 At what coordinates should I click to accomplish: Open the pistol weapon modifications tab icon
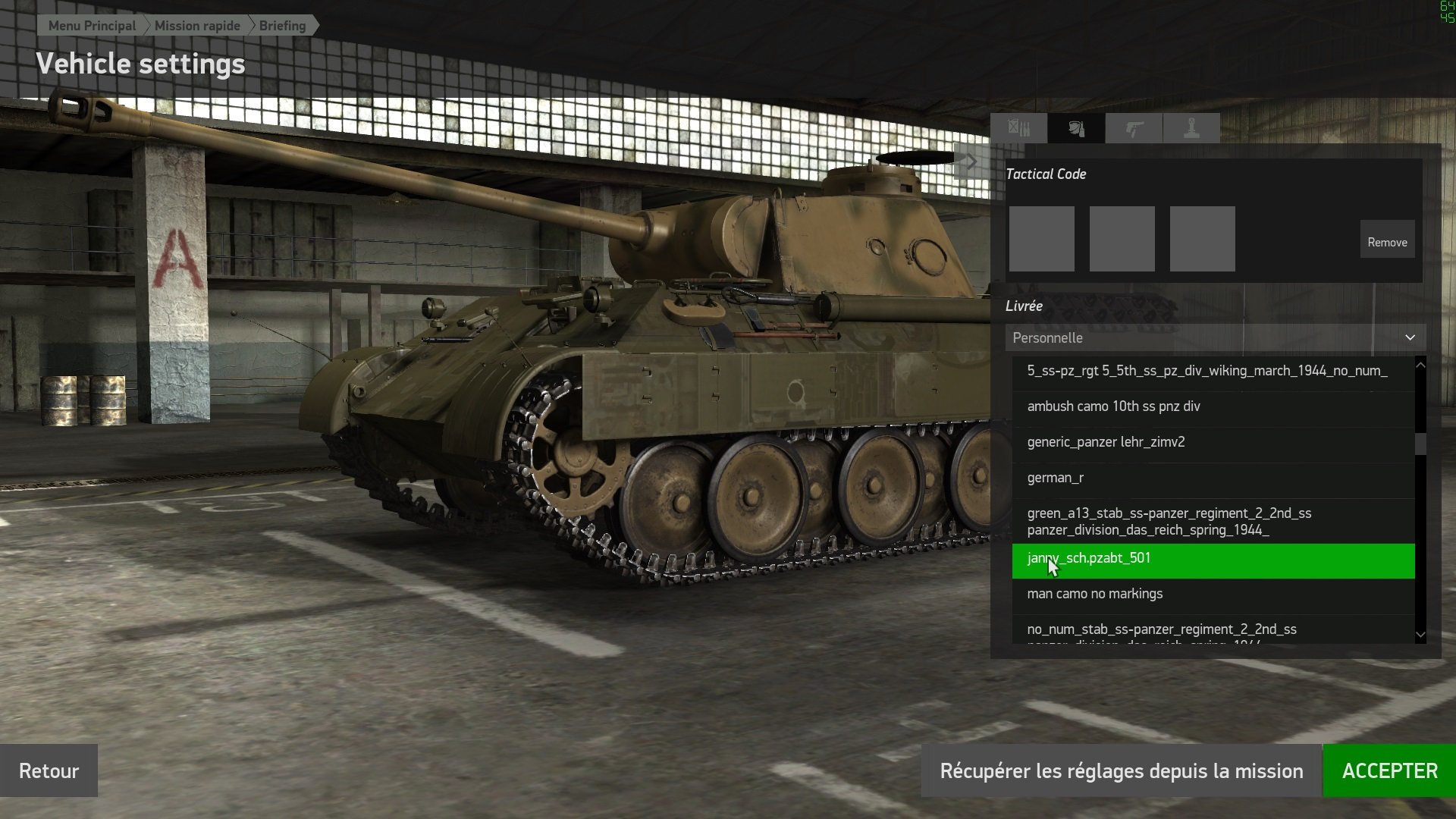pos(1134,128)
